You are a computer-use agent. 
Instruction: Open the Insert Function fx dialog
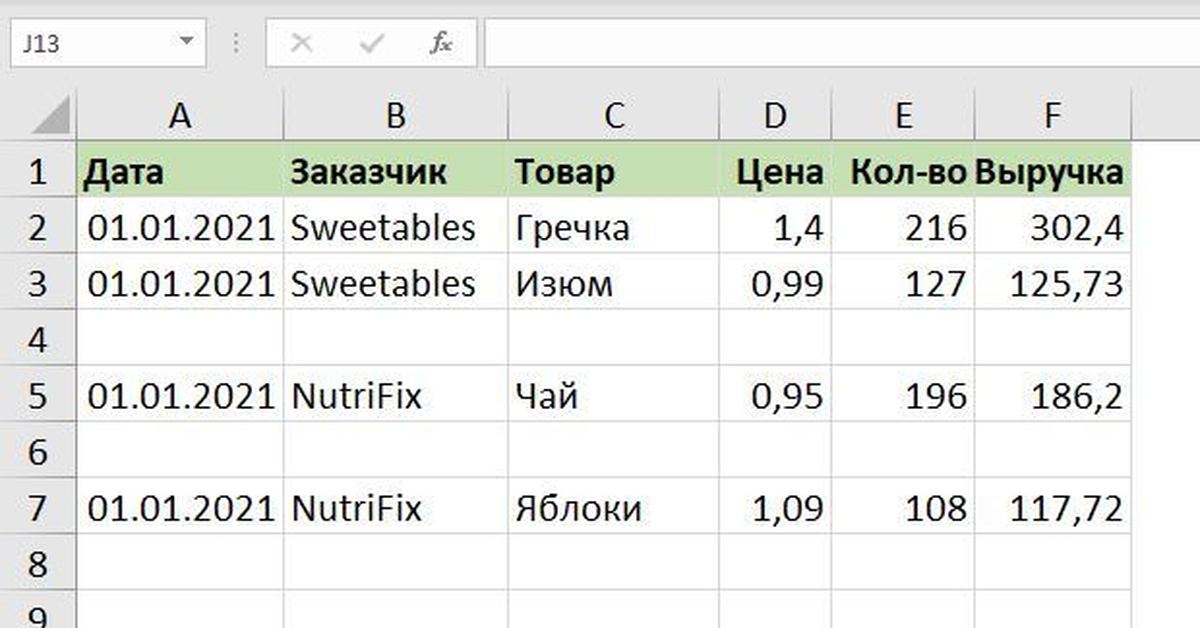tap(440, 44)
